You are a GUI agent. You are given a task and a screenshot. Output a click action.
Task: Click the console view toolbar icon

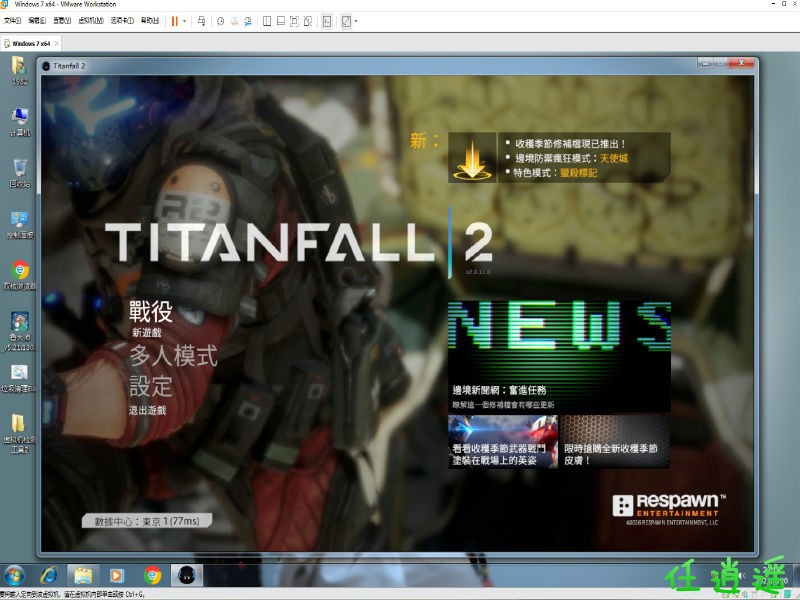click(x=327, y=21)
